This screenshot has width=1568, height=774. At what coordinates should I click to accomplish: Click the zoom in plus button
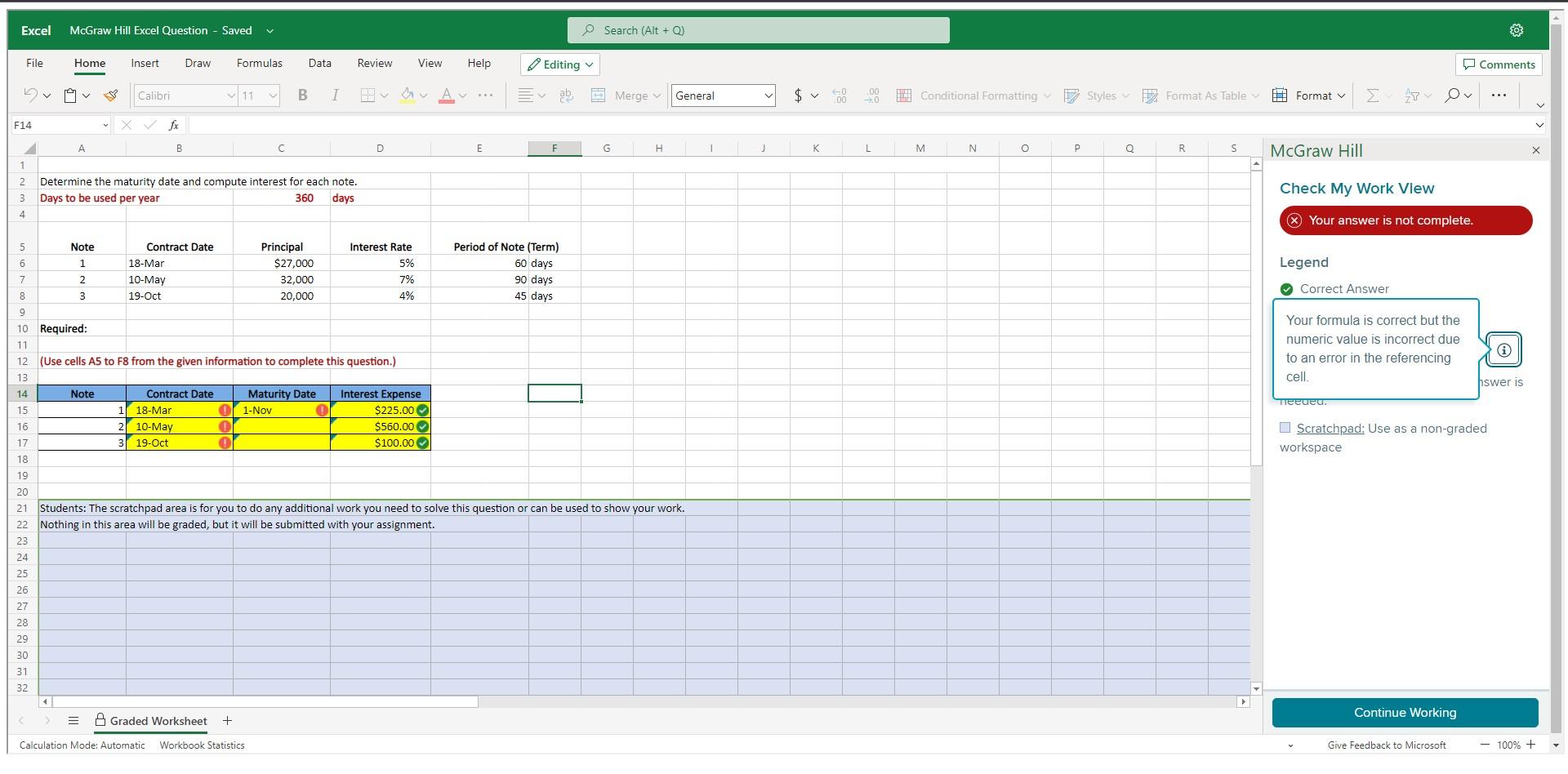coord(1531,745)
